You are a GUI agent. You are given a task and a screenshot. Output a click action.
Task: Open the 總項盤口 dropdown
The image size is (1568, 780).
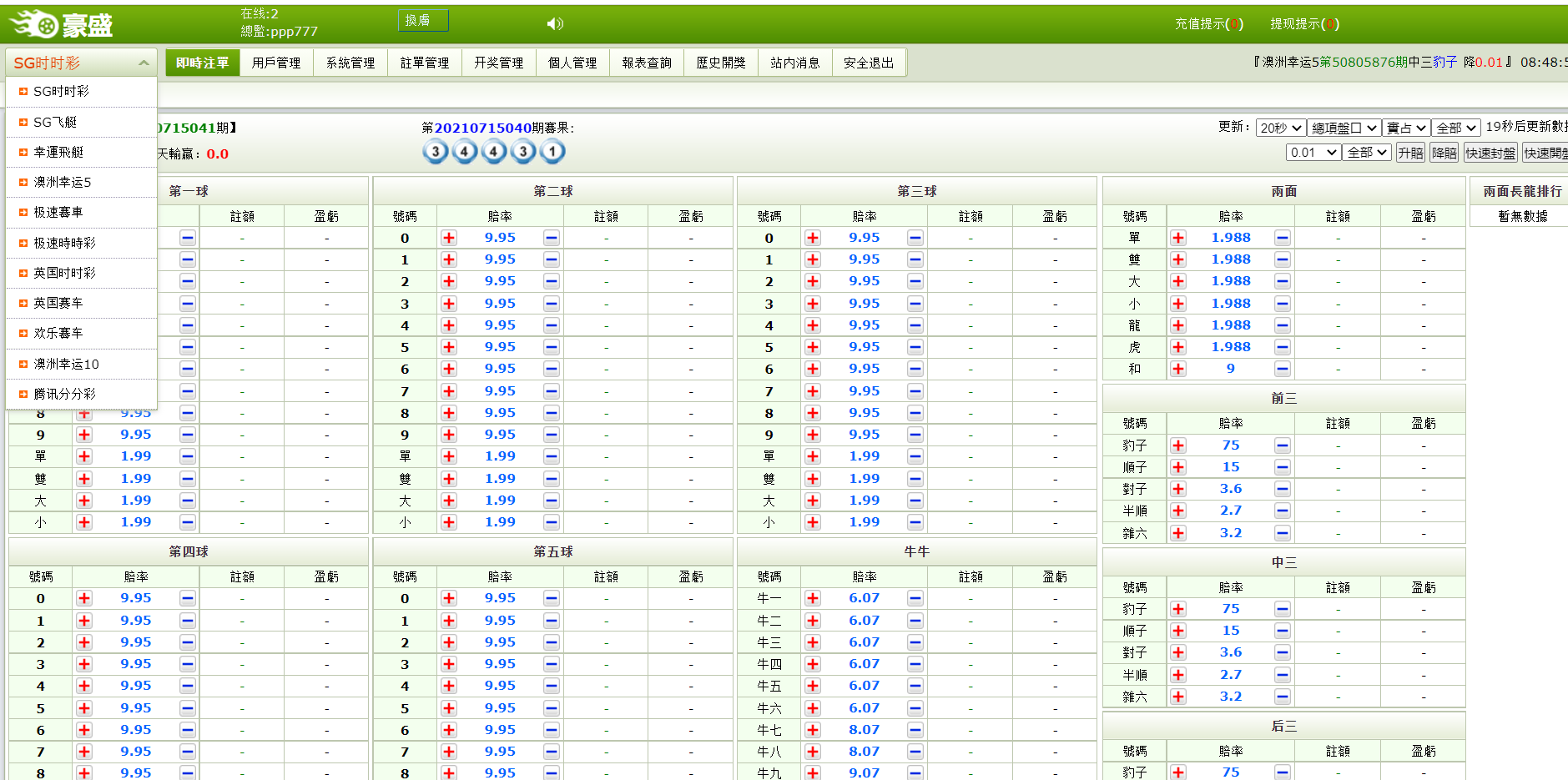[x=1344, y=128]
